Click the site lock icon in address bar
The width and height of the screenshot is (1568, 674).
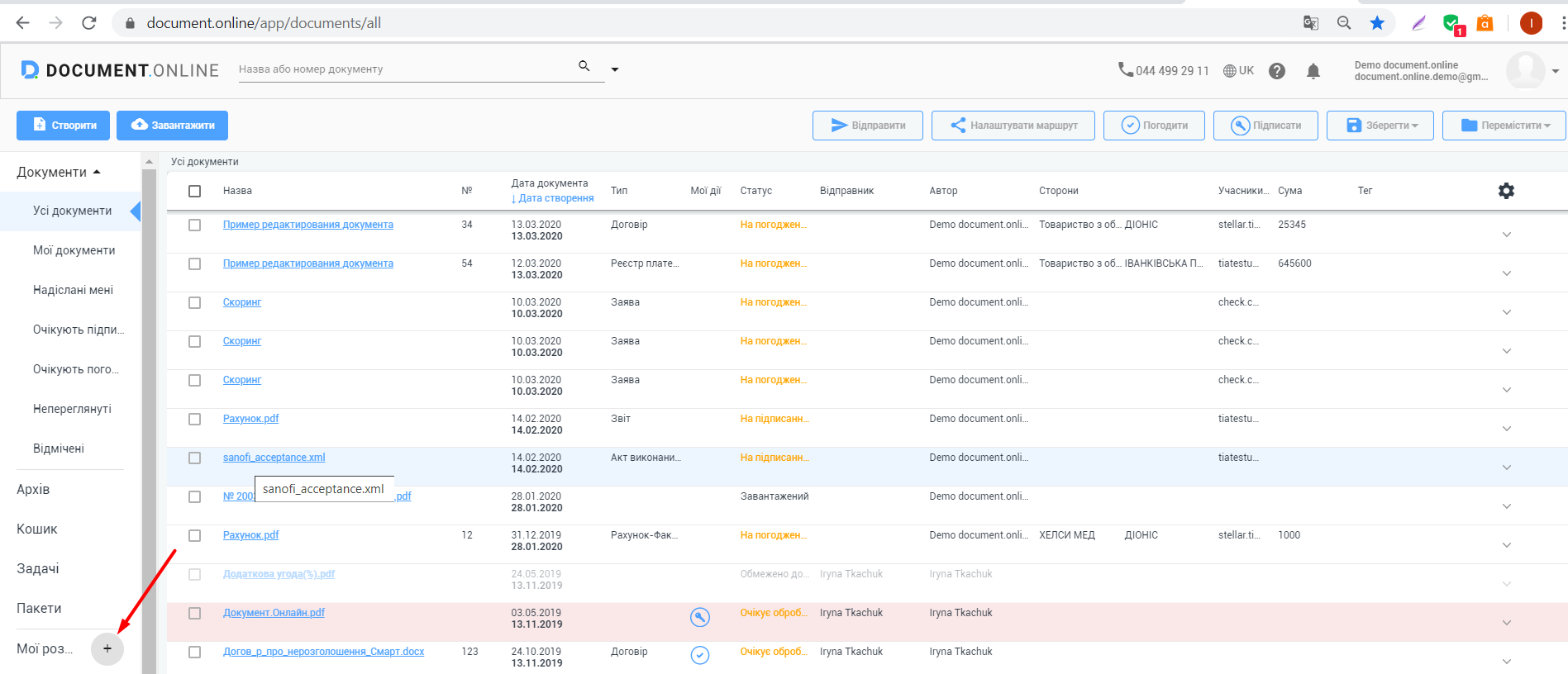130,23
